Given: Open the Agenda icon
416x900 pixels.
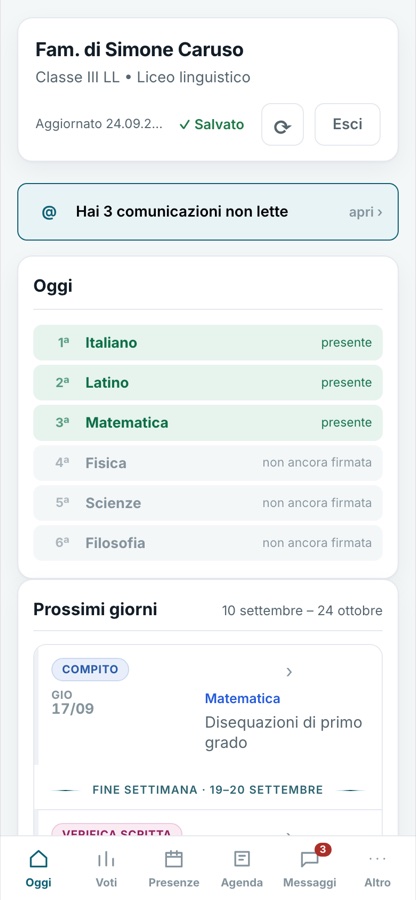Looking at the screenshot, I should tap(242, 859).
